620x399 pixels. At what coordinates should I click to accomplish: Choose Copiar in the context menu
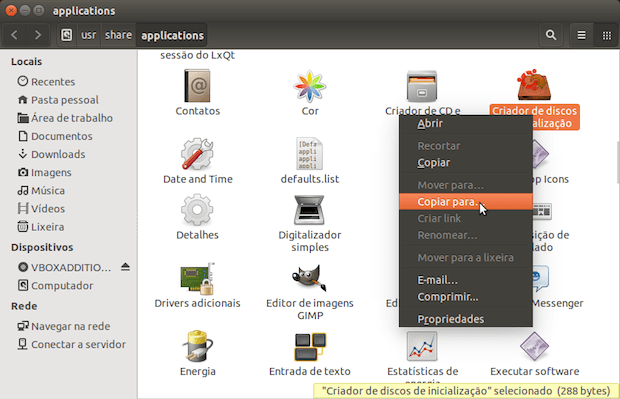click(466, 163)
